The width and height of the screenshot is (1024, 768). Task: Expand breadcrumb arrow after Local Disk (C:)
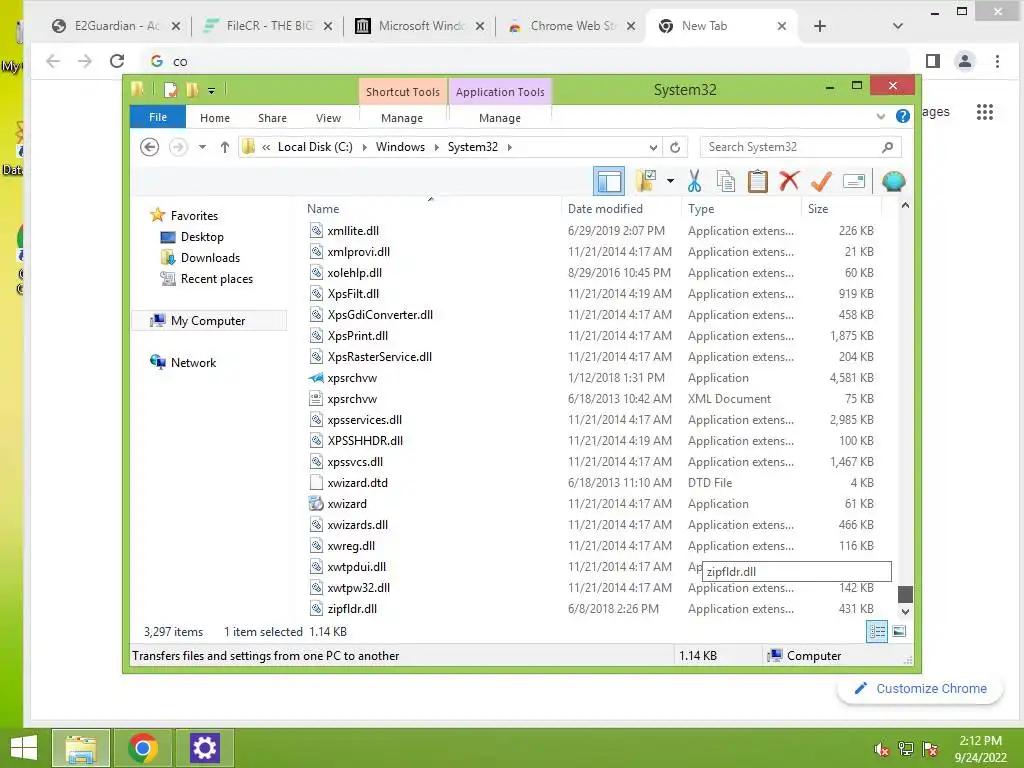[364, 147]
